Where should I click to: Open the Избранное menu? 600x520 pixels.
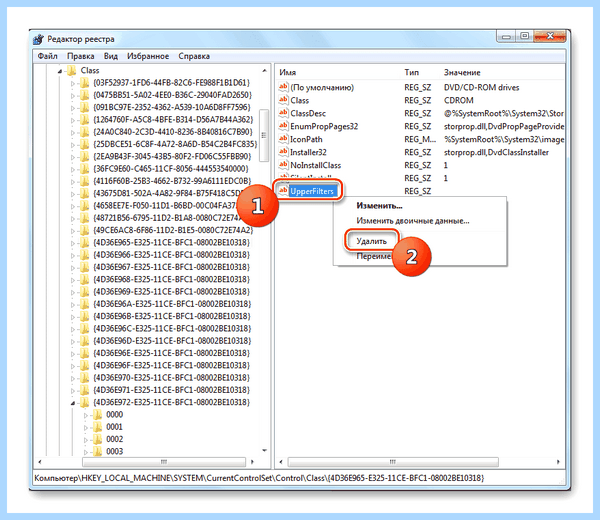tap(148, 56)
